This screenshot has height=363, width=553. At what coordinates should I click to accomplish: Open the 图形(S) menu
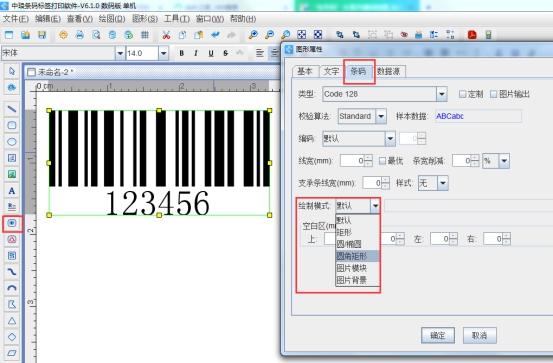pyautogui.click(x=145, y=19)
